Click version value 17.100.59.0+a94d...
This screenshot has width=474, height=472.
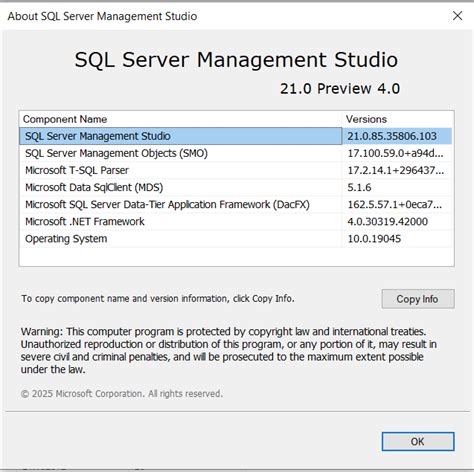(x=396, y=153)
